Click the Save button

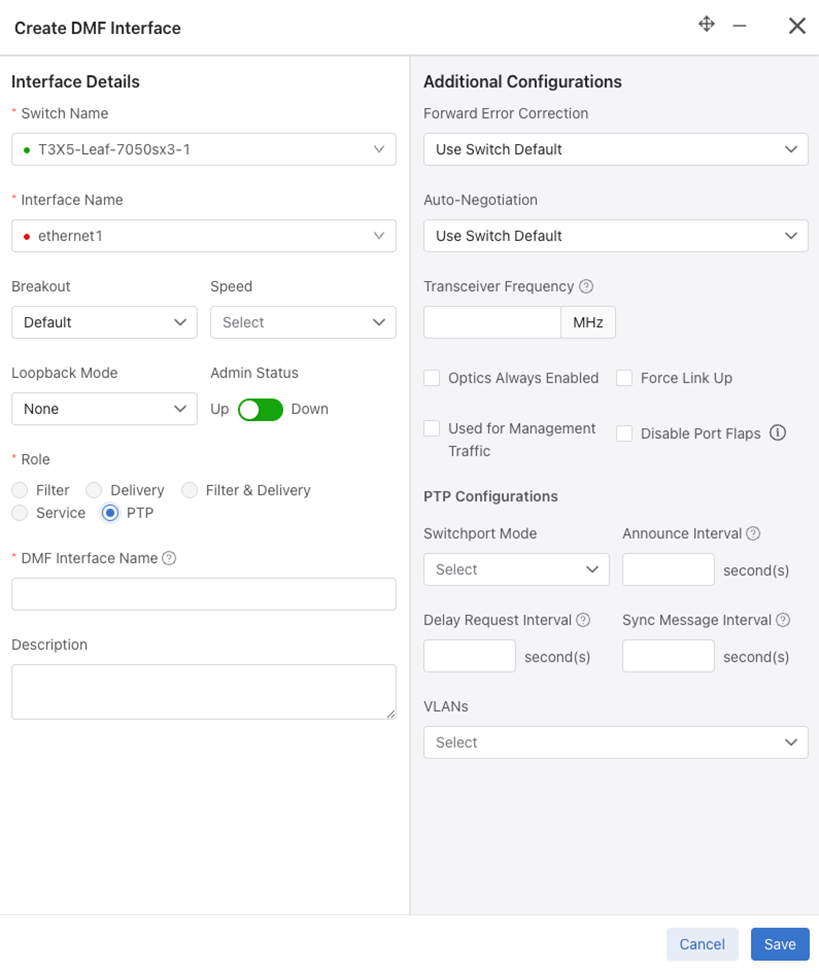point(779,944)
